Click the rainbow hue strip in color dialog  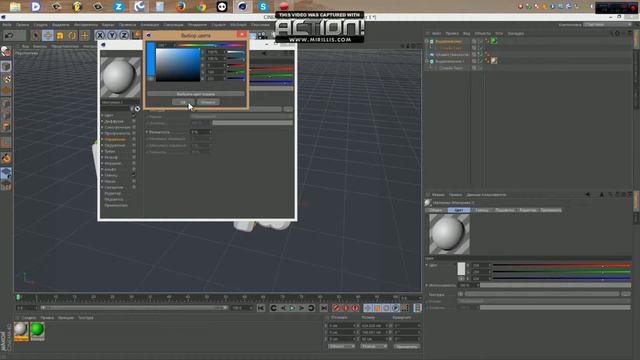pos(211,45)
